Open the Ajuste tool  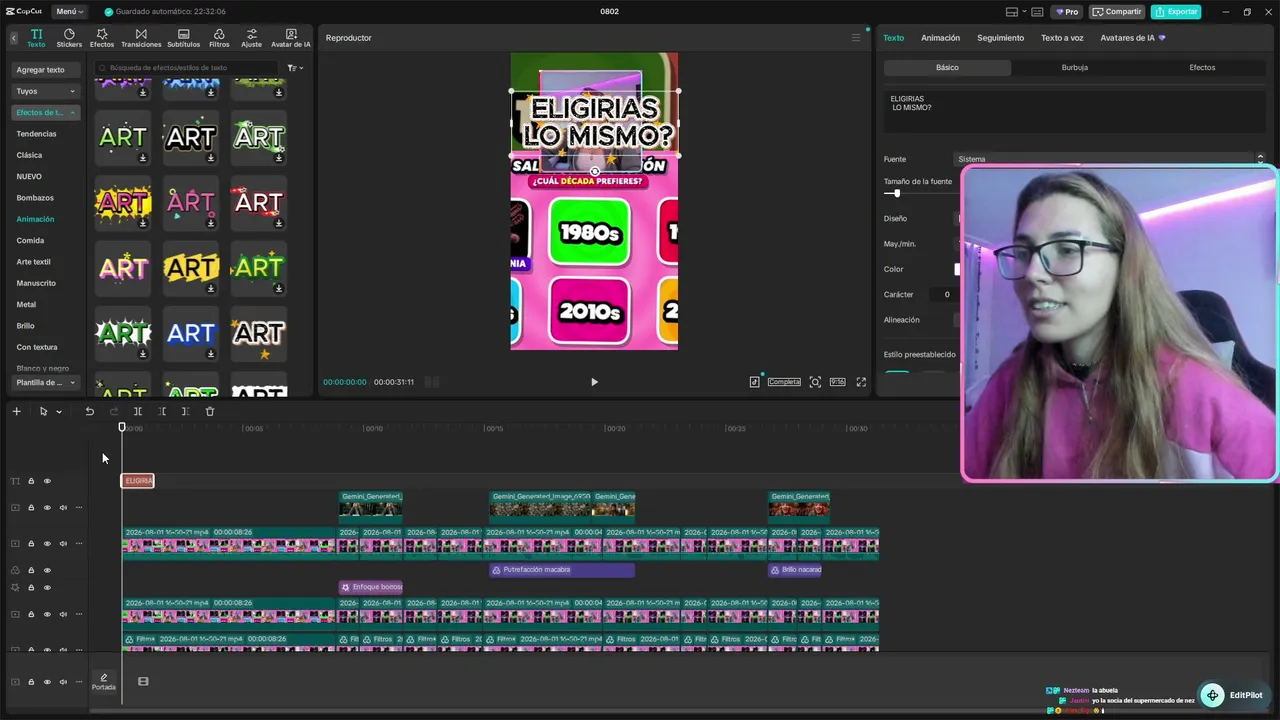click(251, 38)
